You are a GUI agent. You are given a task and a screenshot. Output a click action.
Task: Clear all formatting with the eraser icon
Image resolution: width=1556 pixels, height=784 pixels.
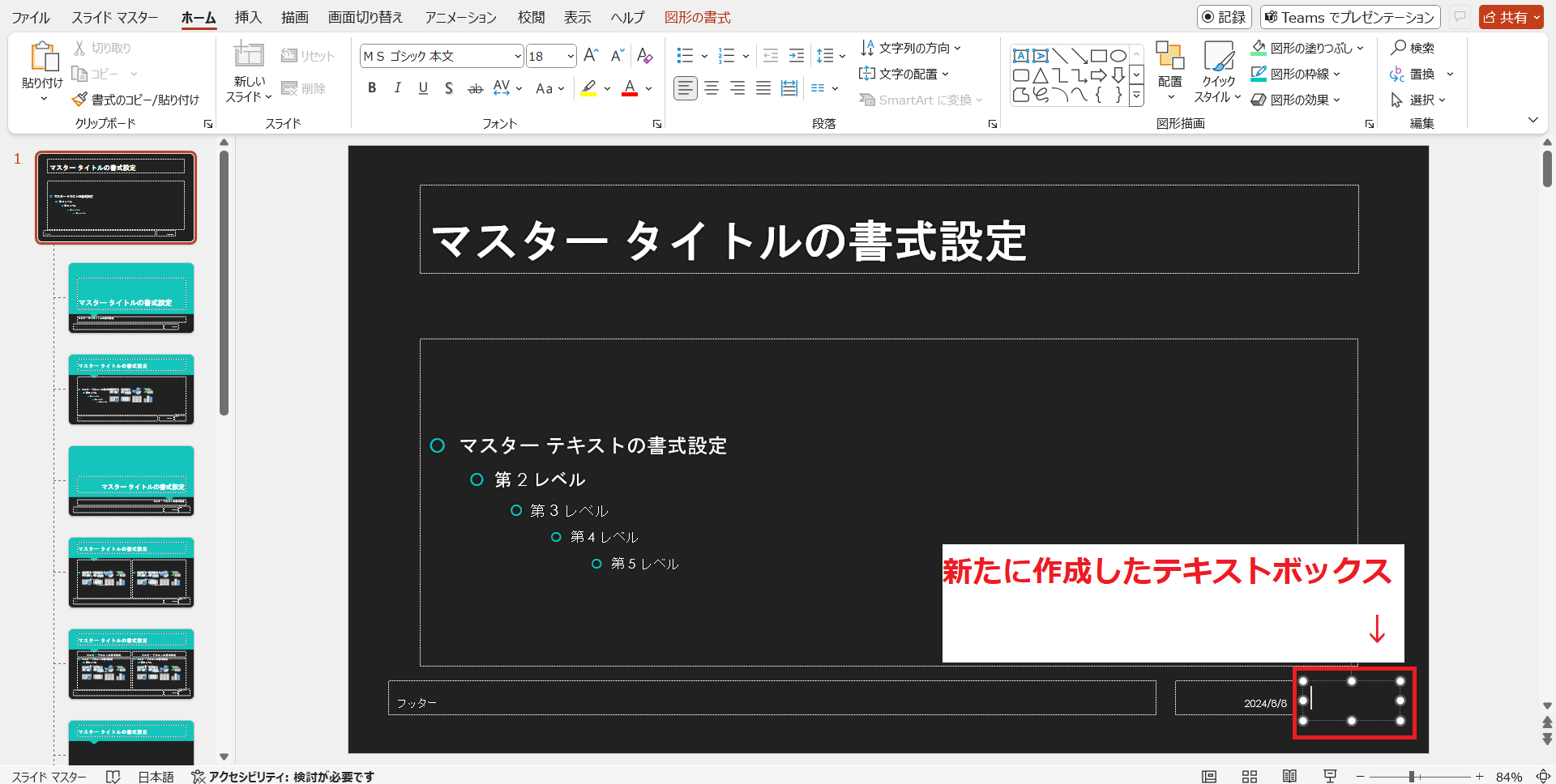click(644, 55)
